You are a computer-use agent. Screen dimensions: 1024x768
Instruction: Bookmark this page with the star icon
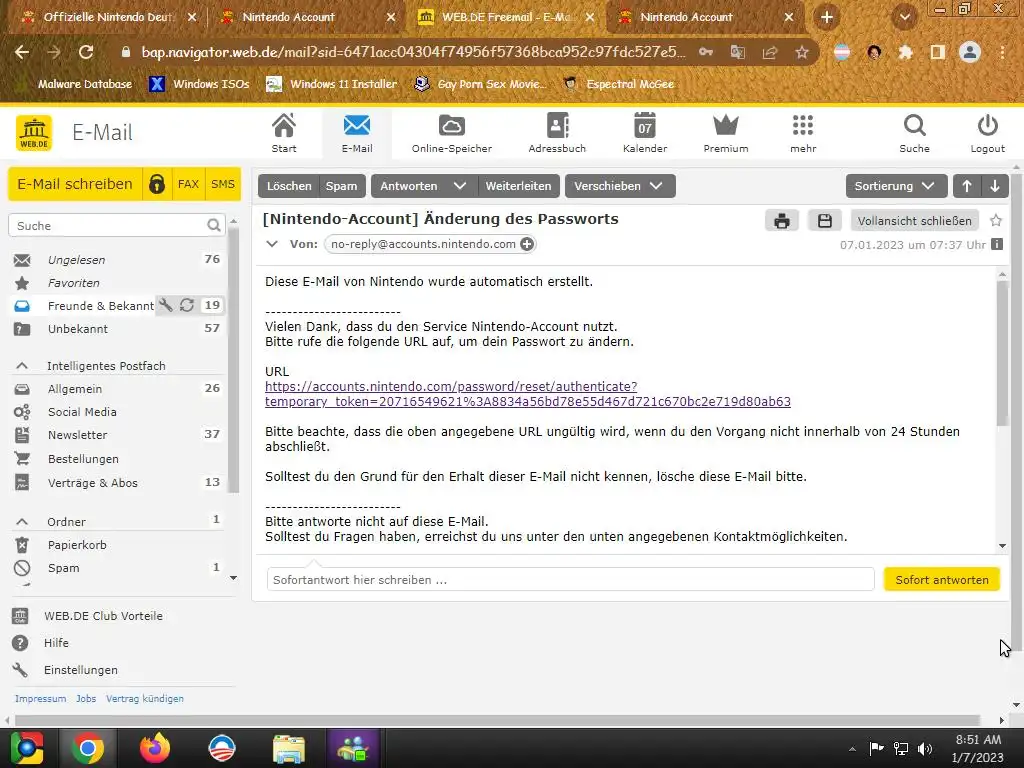pyautogui.click(x=802, y=52)
